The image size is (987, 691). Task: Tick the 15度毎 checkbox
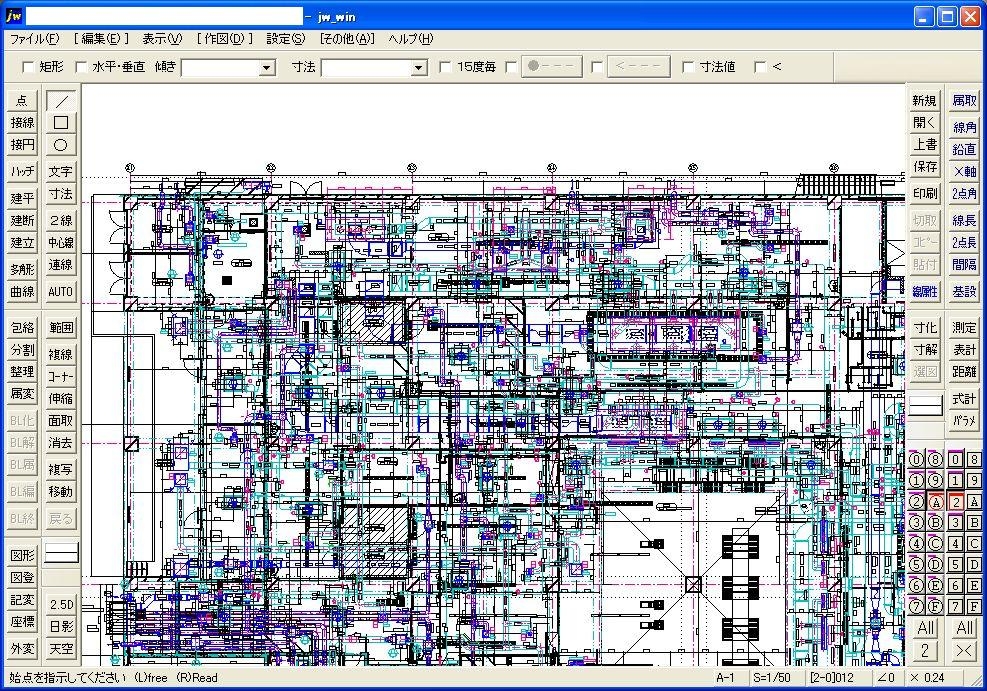point(446,67)
